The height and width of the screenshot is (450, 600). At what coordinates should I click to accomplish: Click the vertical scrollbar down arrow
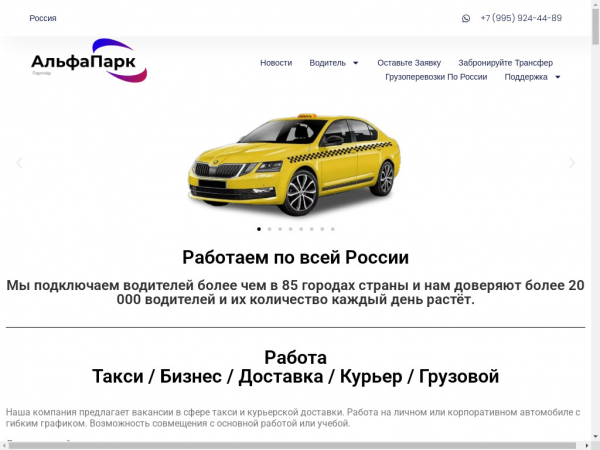point(596,437)
